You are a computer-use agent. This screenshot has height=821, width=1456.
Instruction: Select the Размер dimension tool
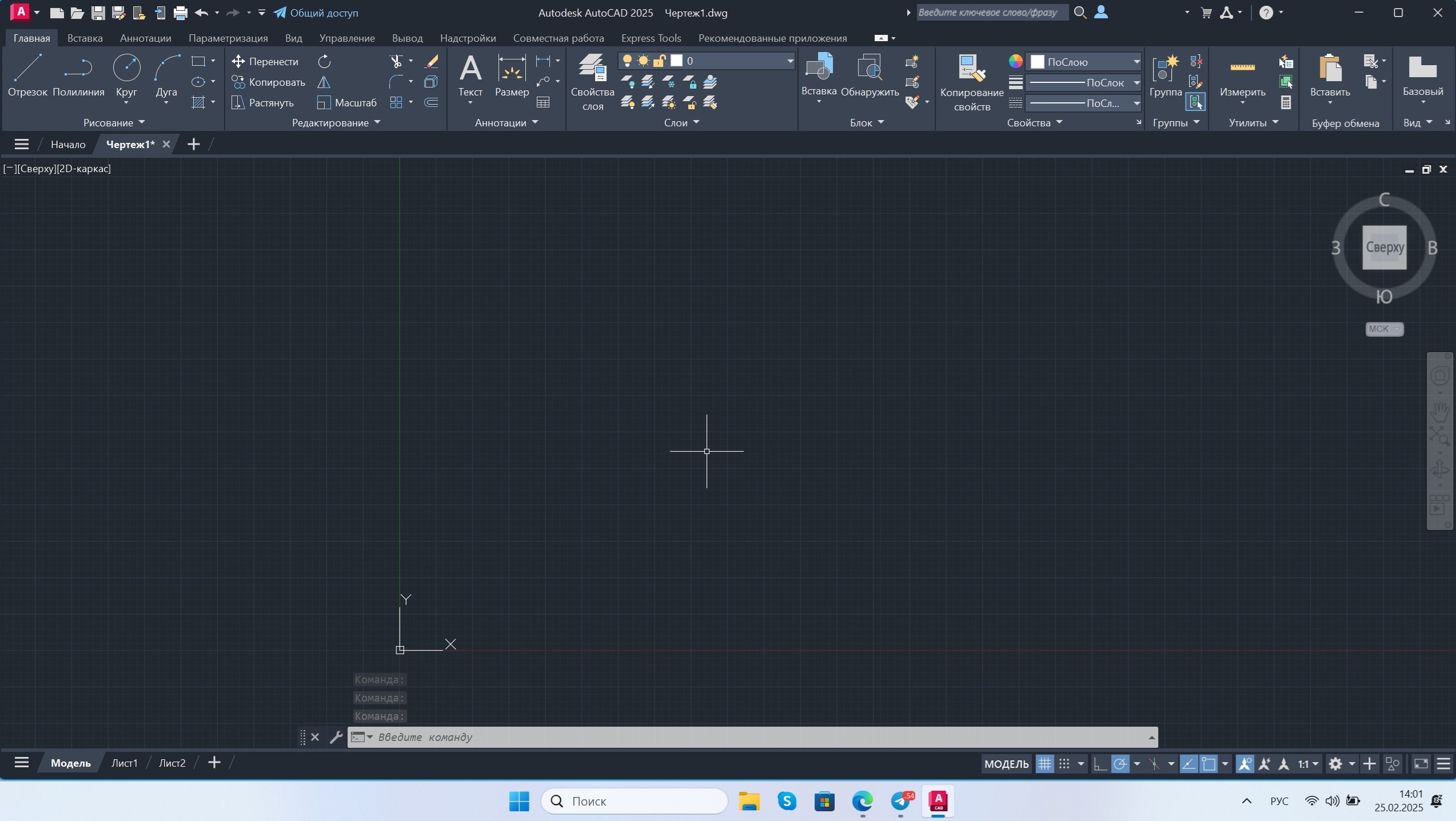tap(512, 75)
